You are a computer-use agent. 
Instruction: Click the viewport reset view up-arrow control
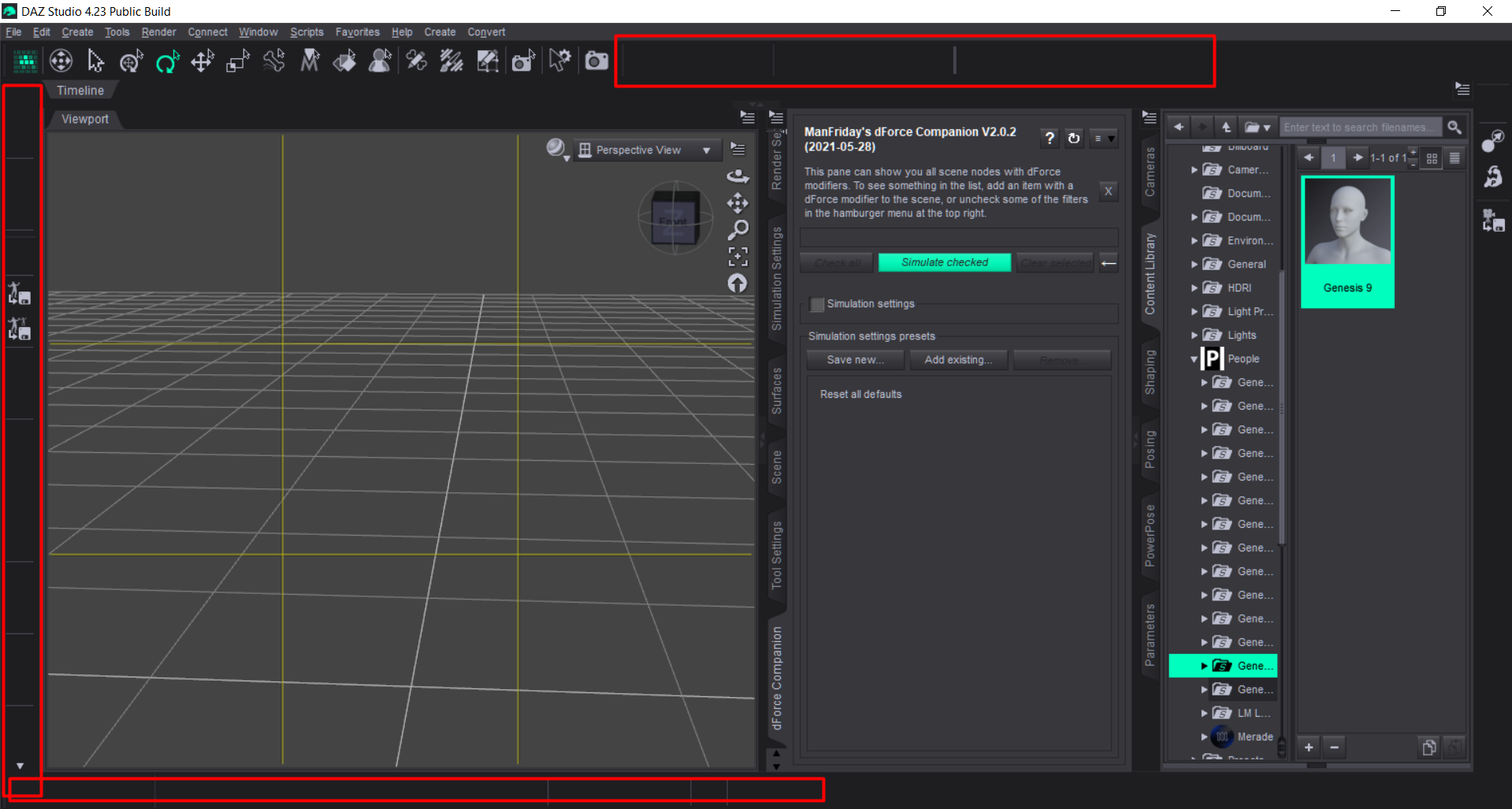pos(737,284)
